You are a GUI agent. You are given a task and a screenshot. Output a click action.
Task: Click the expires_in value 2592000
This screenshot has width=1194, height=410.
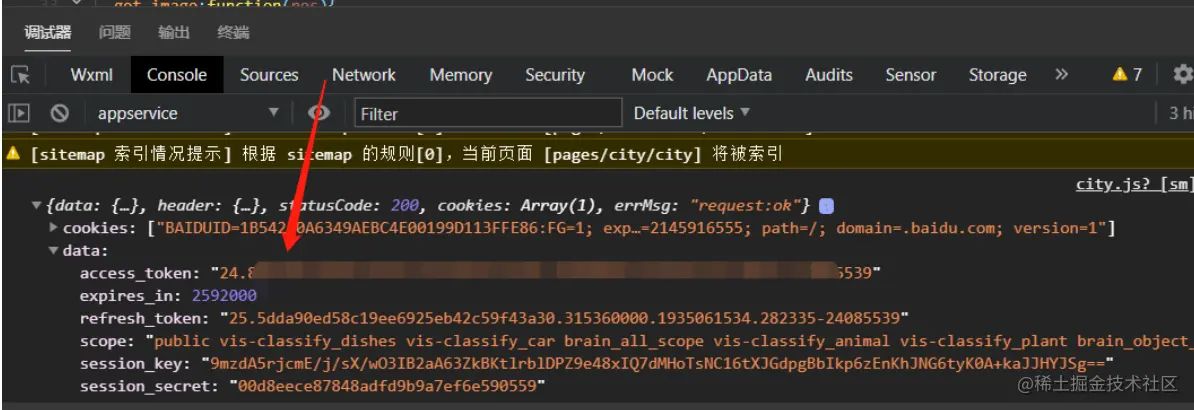tap(224, 296)
